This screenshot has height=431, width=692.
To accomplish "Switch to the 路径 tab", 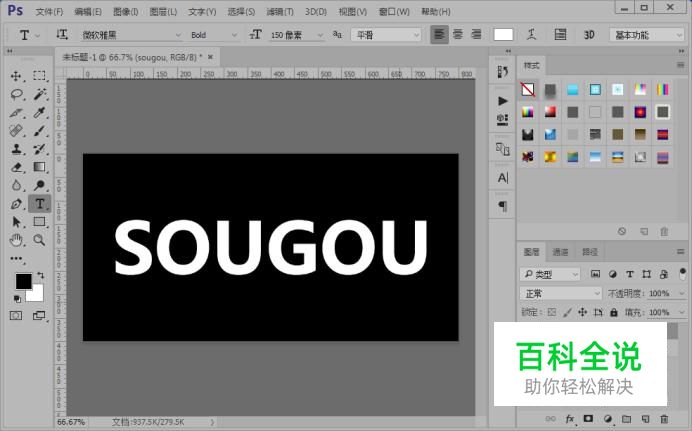I will 590,252.
